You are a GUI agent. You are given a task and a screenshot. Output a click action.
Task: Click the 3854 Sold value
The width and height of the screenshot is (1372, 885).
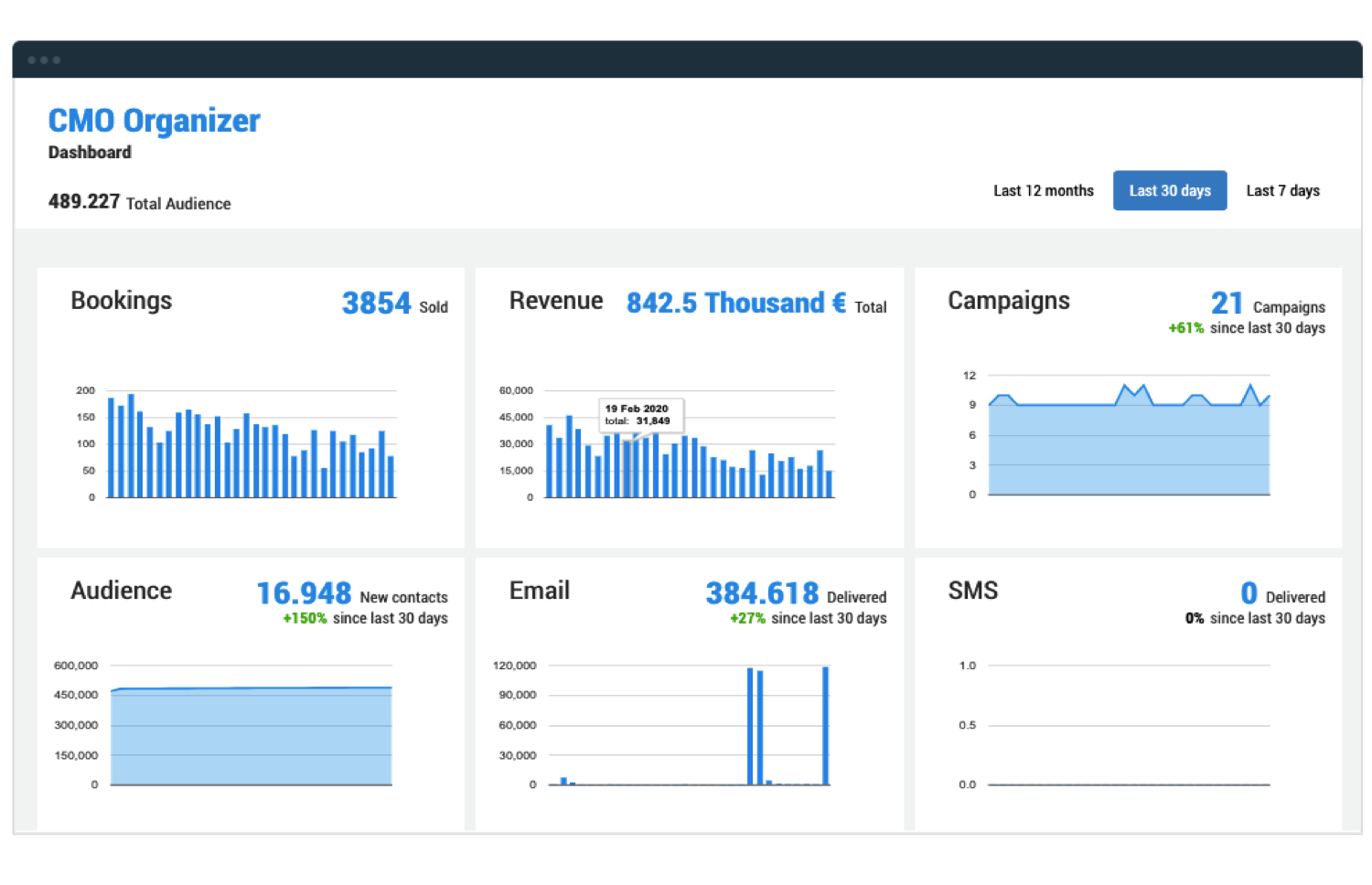pos(395,304)
